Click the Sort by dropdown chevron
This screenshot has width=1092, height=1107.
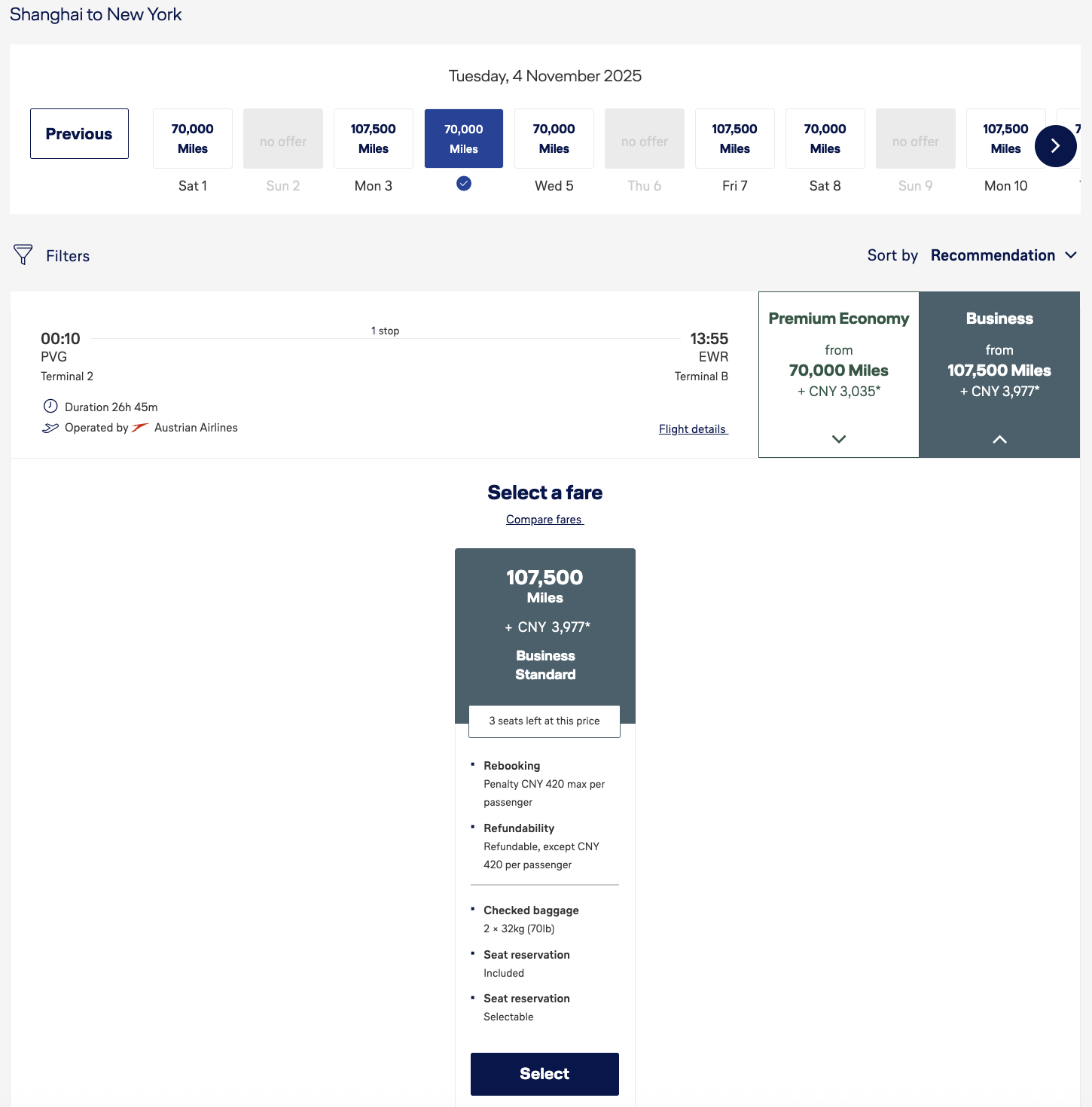coord(1071,255)
